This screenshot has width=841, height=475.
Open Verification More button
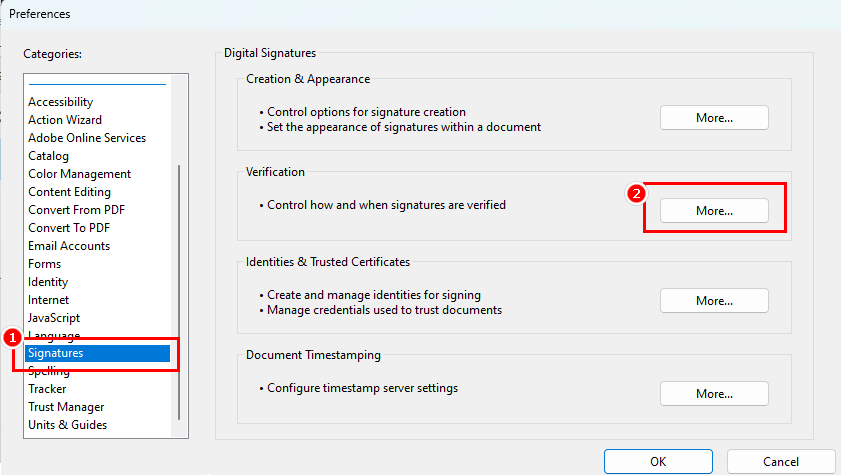[714, 211]
